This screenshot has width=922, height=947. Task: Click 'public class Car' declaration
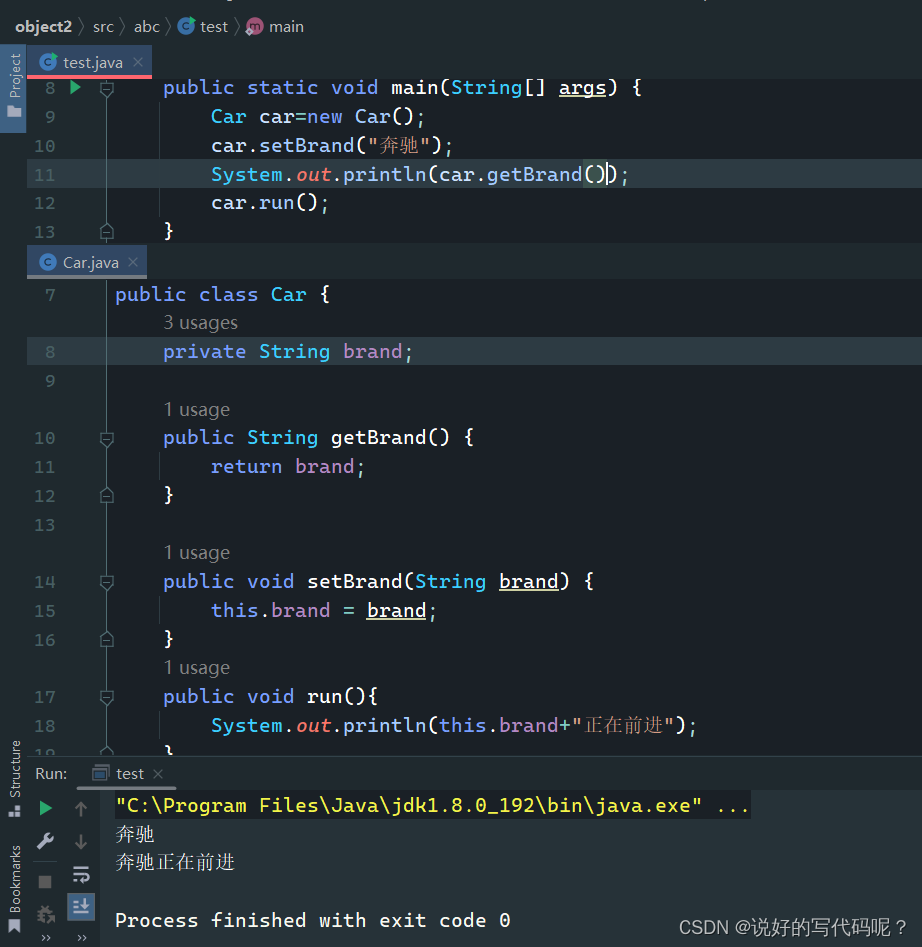tap(211, 295)
